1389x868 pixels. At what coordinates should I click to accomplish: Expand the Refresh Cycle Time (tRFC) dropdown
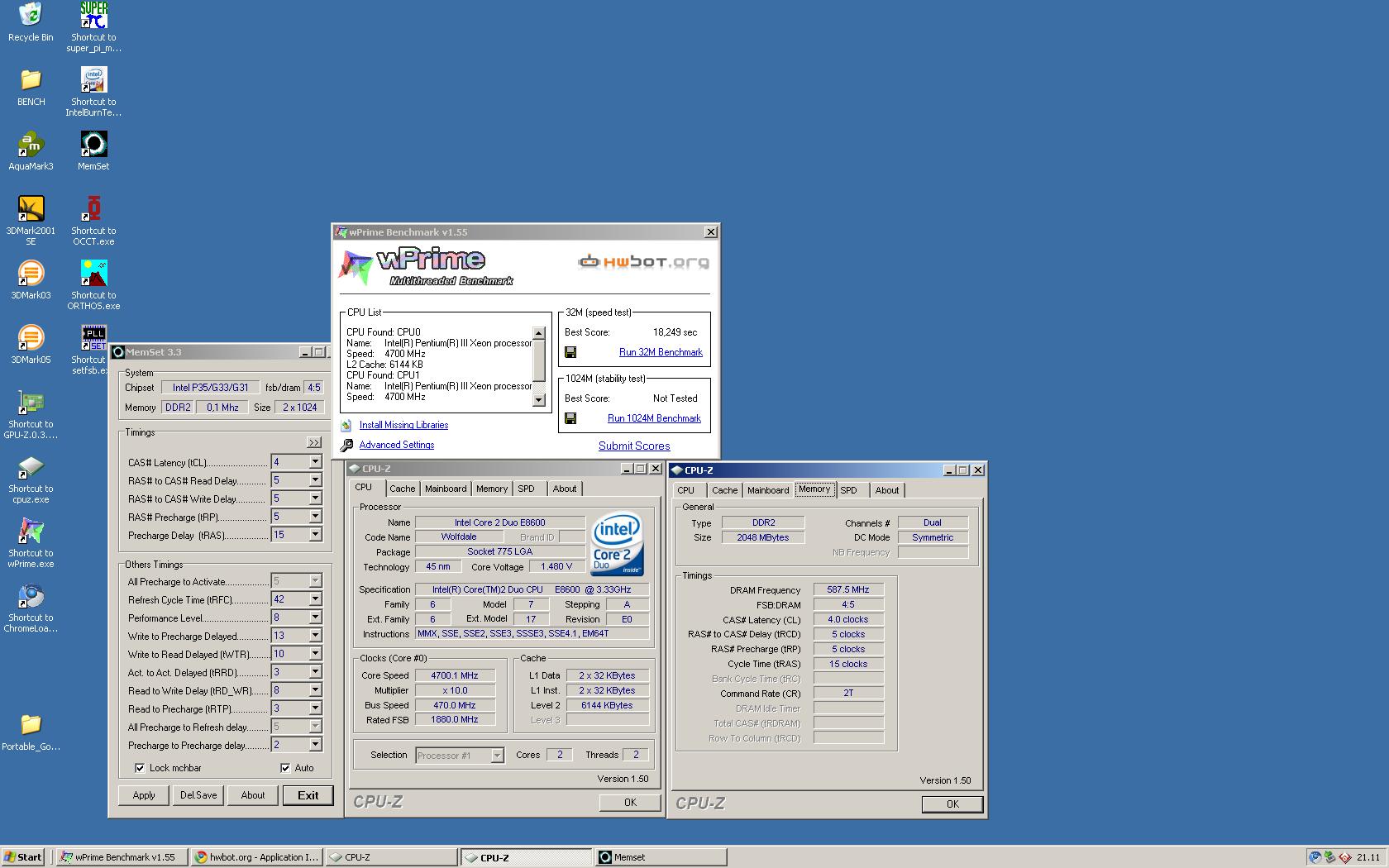(x=315, y=599)
